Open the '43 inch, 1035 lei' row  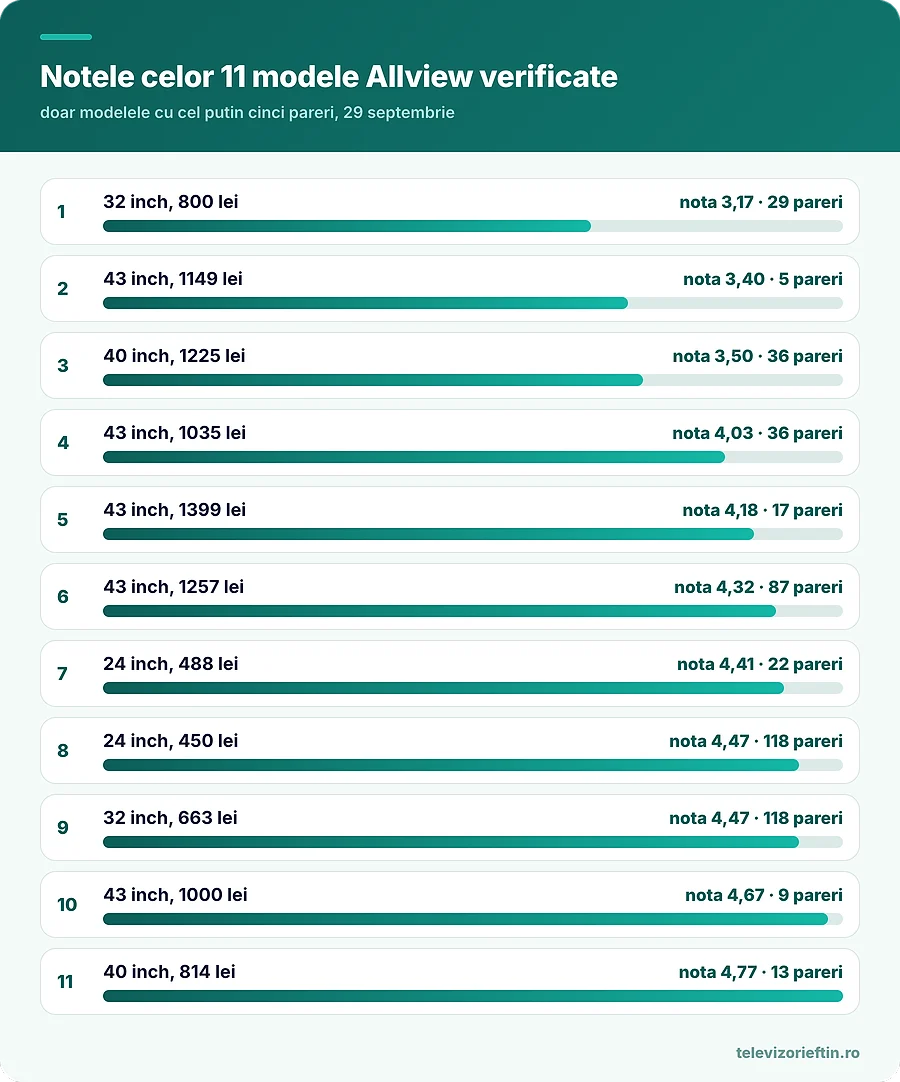(449, 442)
